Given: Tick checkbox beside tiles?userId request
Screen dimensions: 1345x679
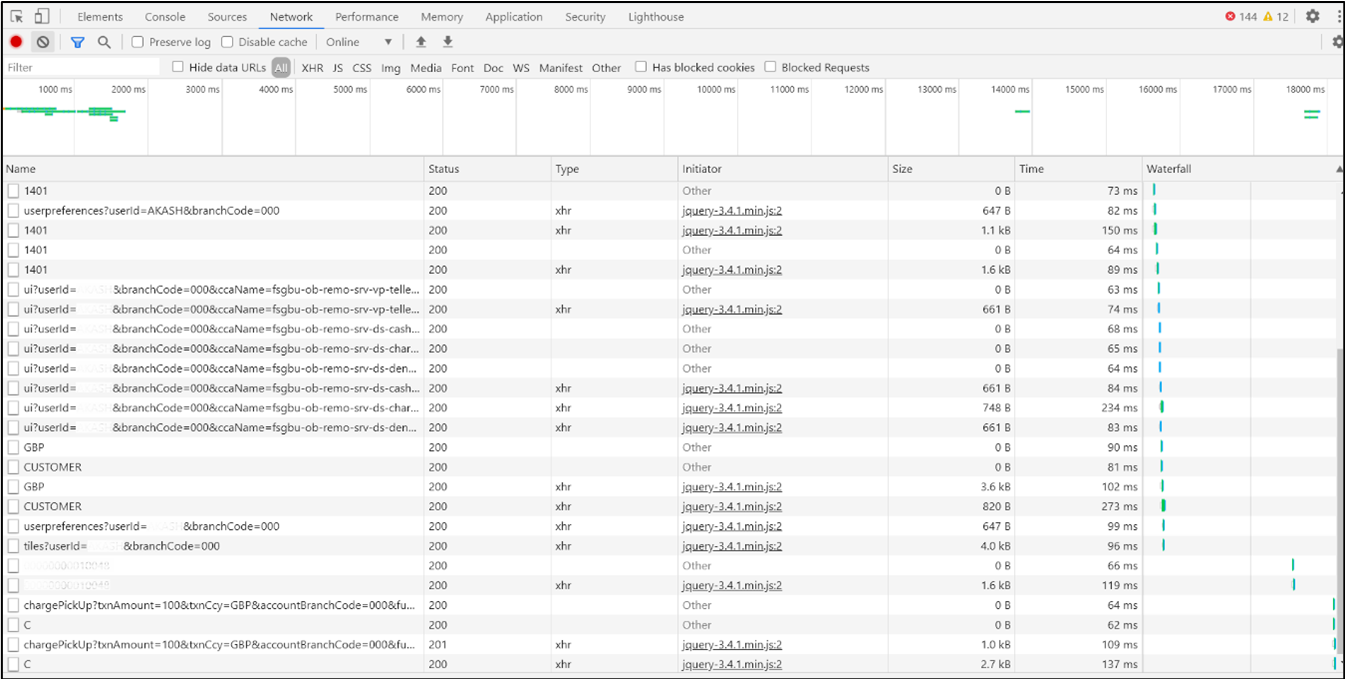Looking at the screenshot, I should [14, 546].
